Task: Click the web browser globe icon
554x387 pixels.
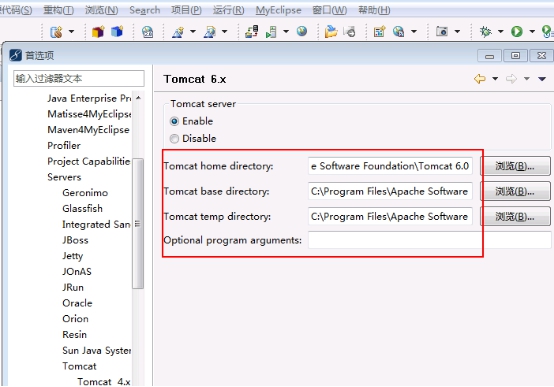Action: point(302,31)
